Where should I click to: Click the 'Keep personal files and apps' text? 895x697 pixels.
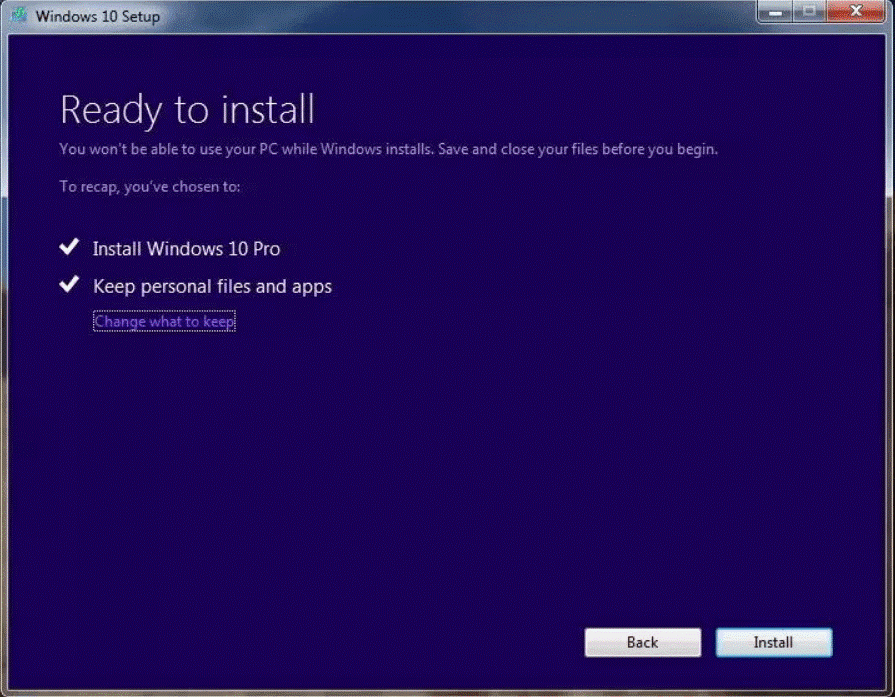pyautogui.click(x=212, y=287)
